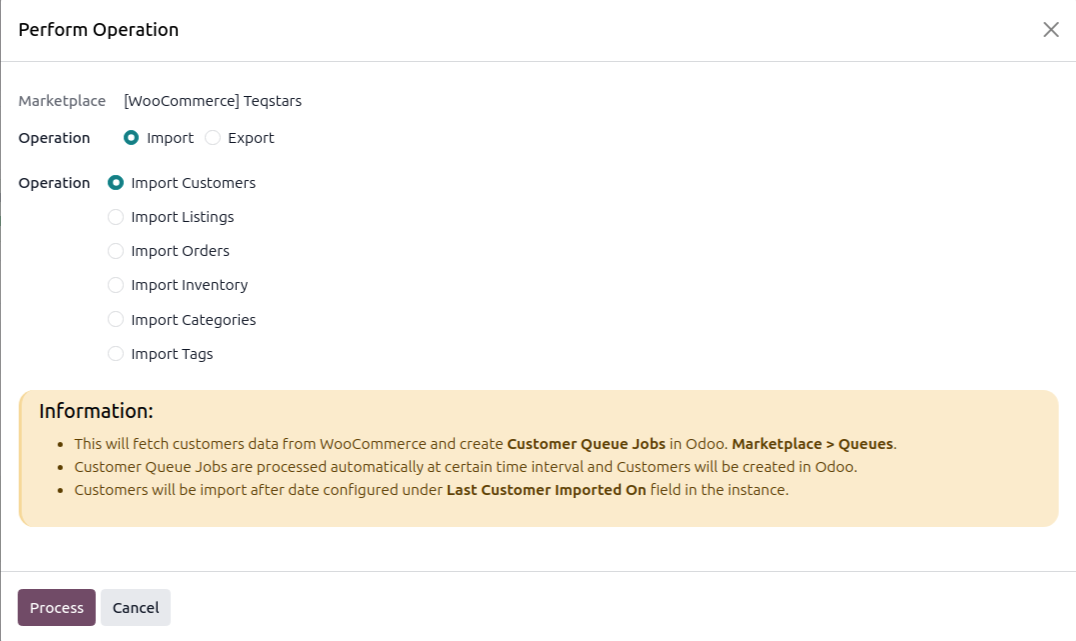Click the Cancel button
Screen dimensions: 1076x641
coord(135,607)
